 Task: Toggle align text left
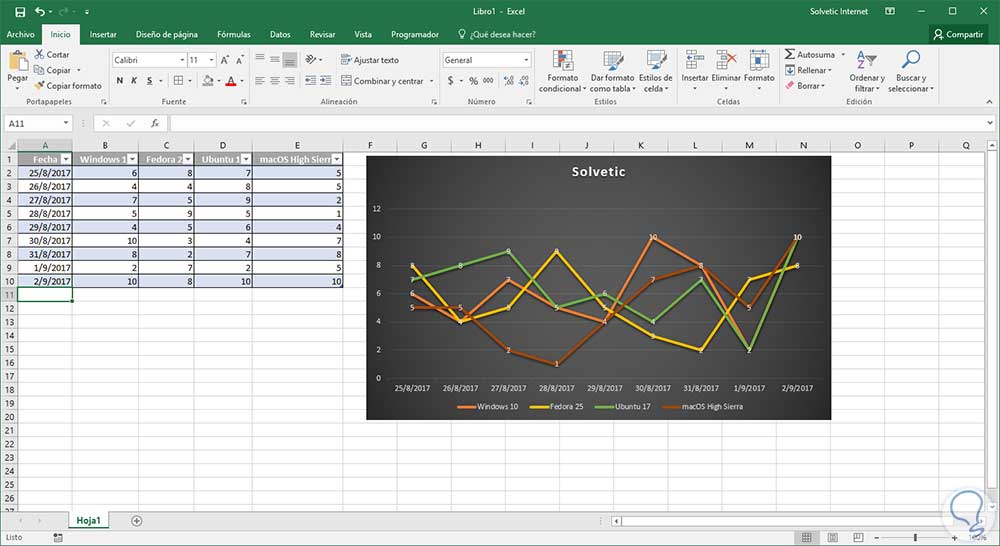pyautogui.click(x=260, y=80)
